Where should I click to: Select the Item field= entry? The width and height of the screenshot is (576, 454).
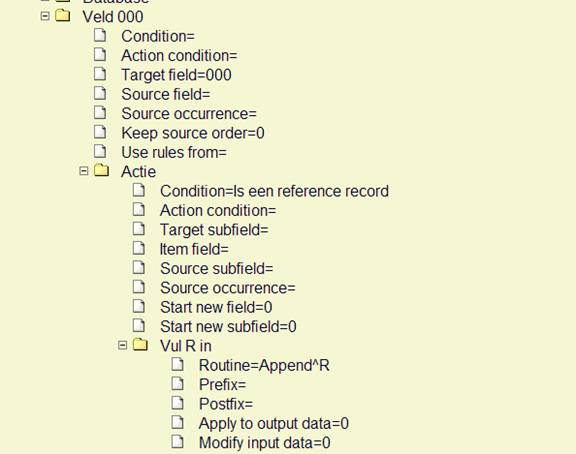click(x=194, y=249)
